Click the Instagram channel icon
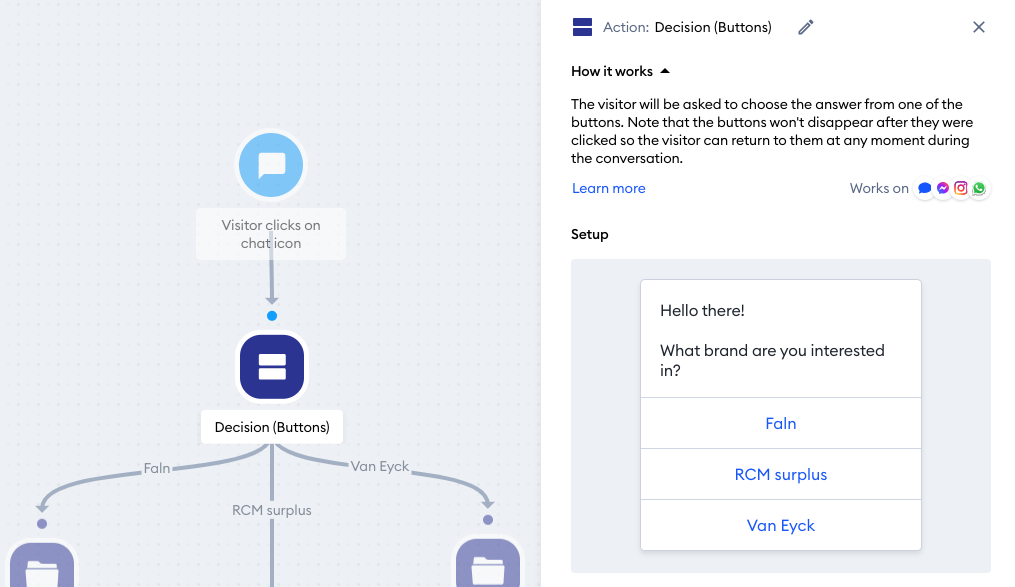 [961, 188]
